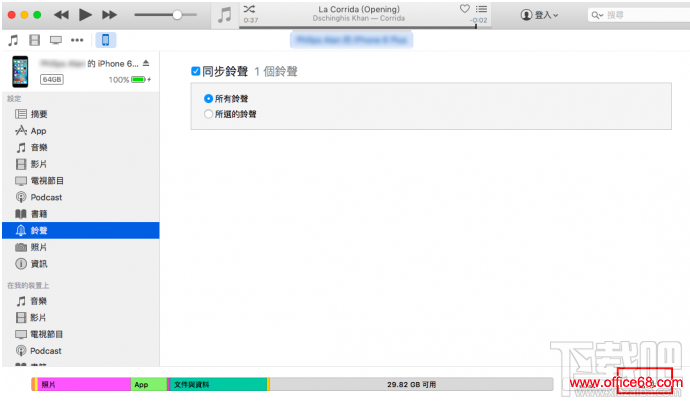690x402 pixels.
Task: Love the song with the heart icon
Action: pyautogui.click(x=465, y=9)
